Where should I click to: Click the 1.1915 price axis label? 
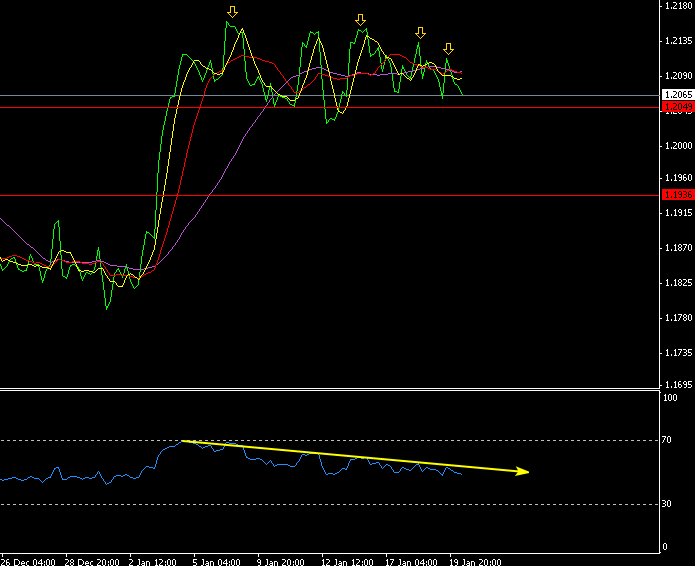pos(679,213)
